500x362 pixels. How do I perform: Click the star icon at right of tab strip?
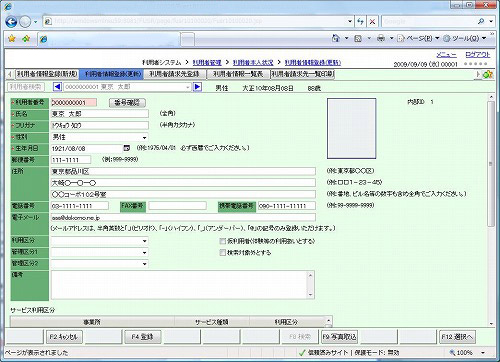click(x=488, y=74)
